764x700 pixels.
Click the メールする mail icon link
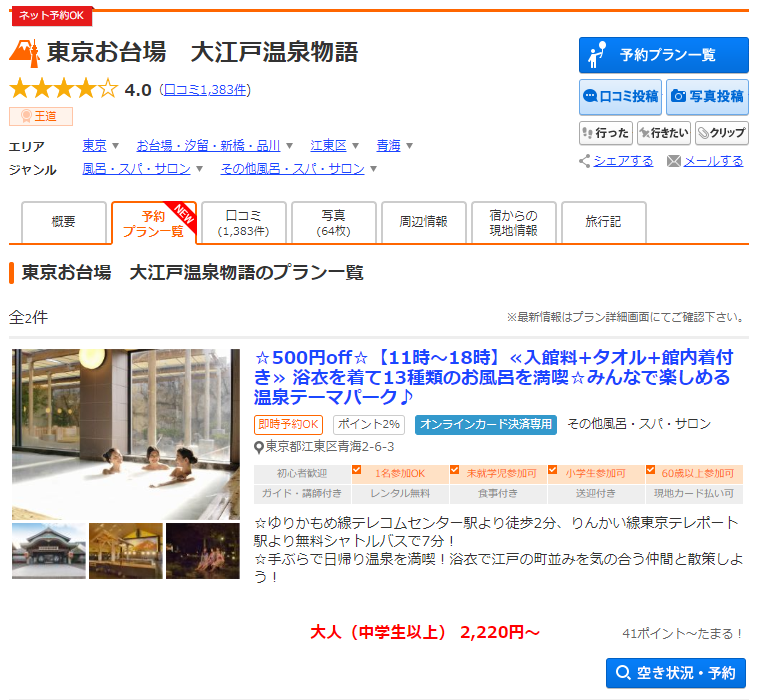705,161
